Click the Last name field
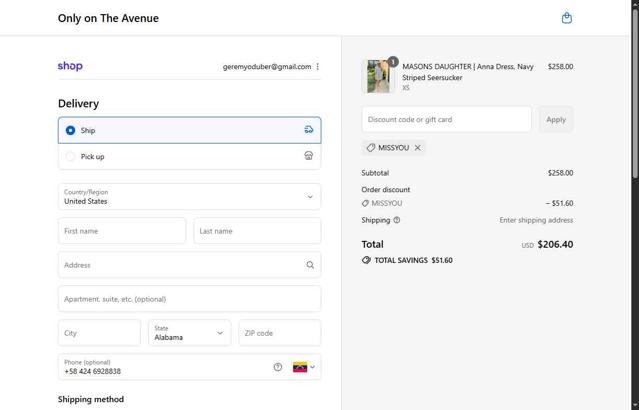 coord(257,231)
